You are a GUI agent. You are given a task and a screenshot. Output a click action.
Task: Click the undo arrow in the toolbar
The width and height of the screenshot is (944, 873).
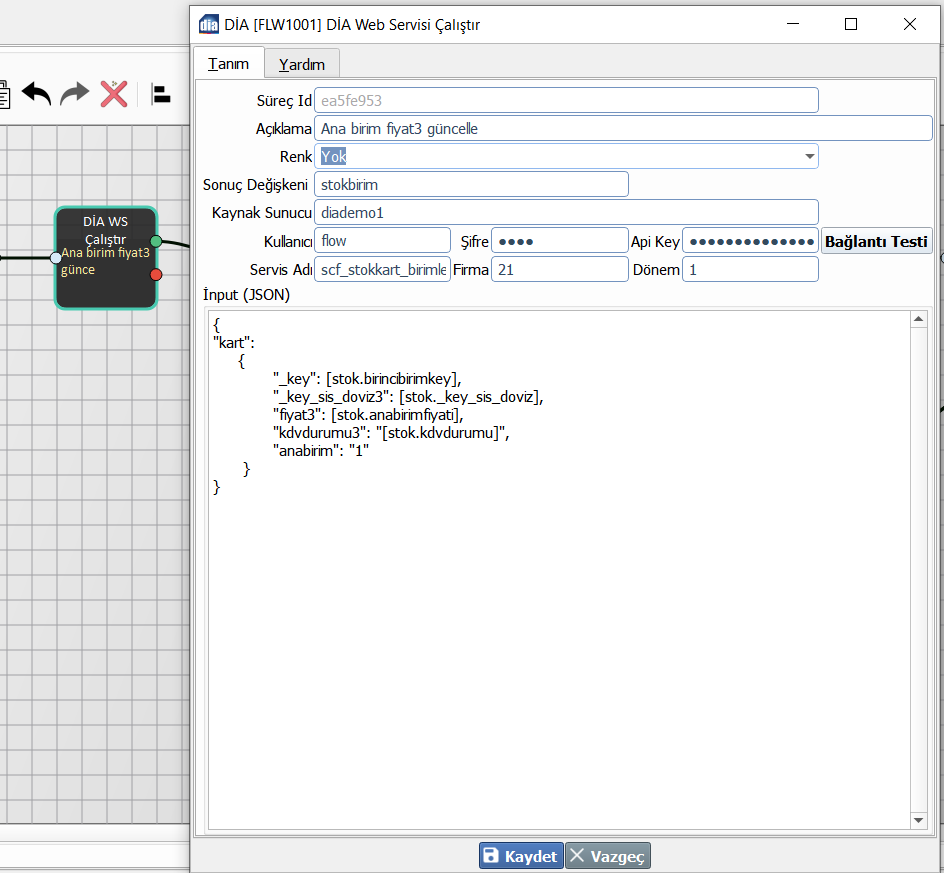[x=37, y=94]
